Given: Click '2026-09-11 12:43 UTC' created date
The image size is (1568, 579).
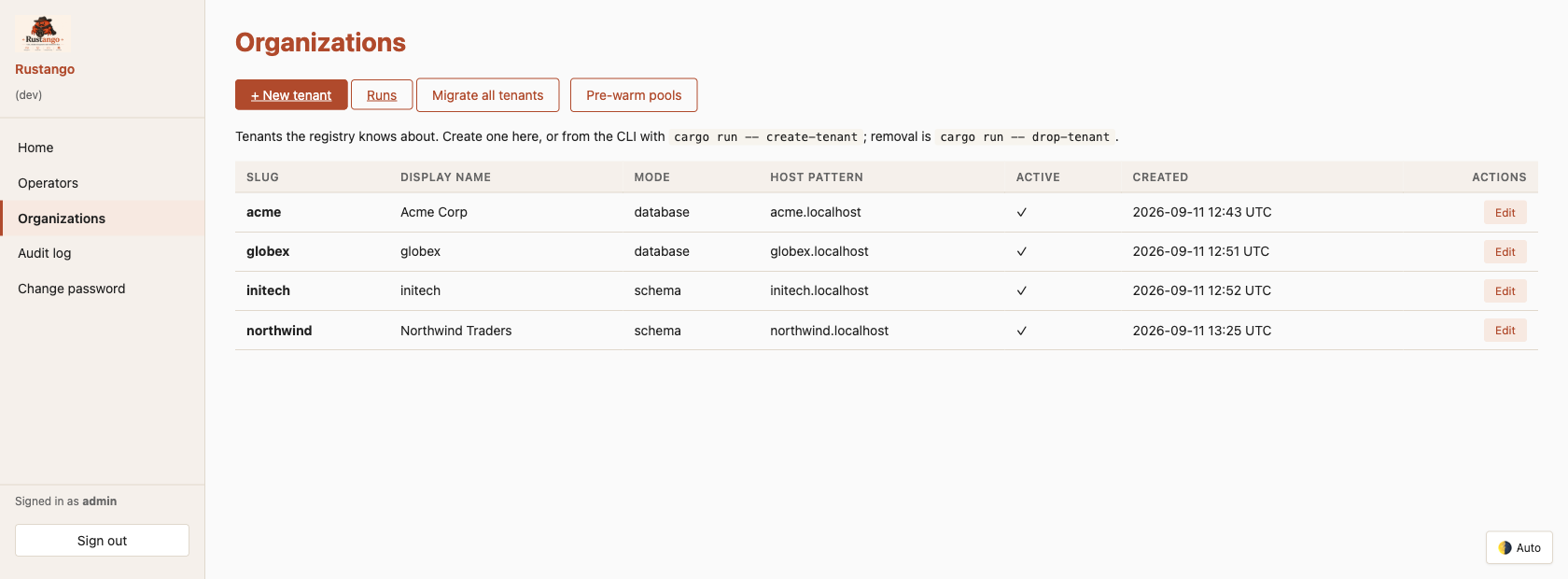Looking at the screenshot, I should pyautogui.click(x=1202, y=212).
